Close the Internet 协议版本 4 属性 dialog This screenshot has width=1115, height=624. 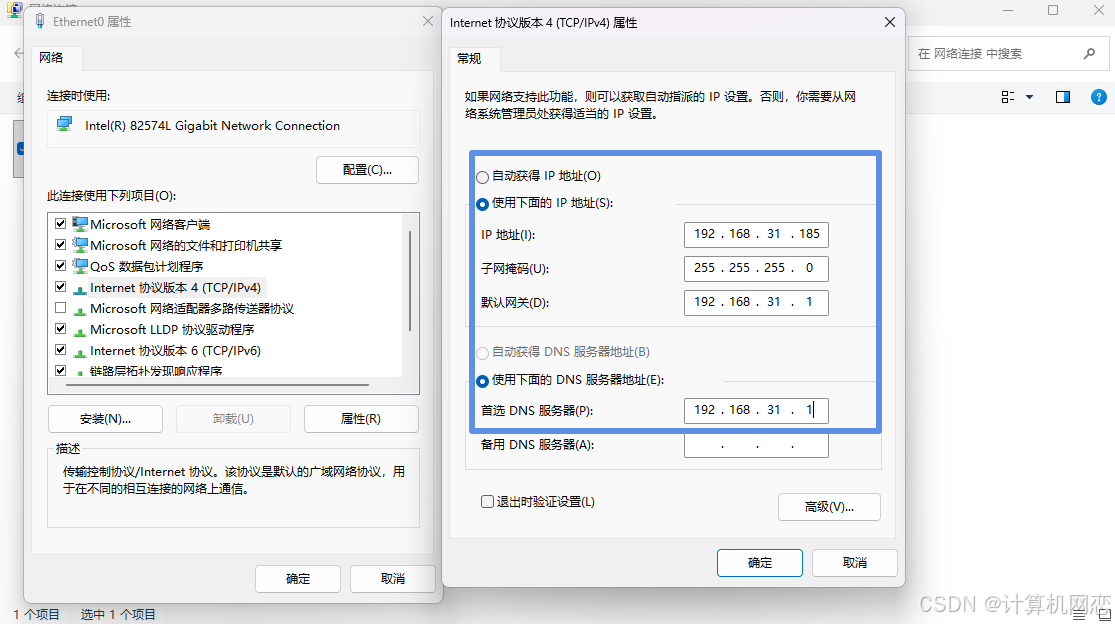(x=890, y=23)
